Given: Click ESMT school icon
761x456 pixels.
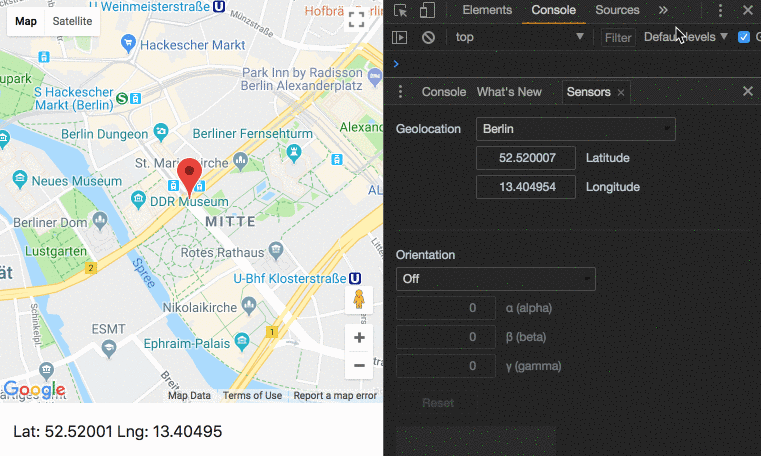Looking at the screenshot, I should click(109, 348).
